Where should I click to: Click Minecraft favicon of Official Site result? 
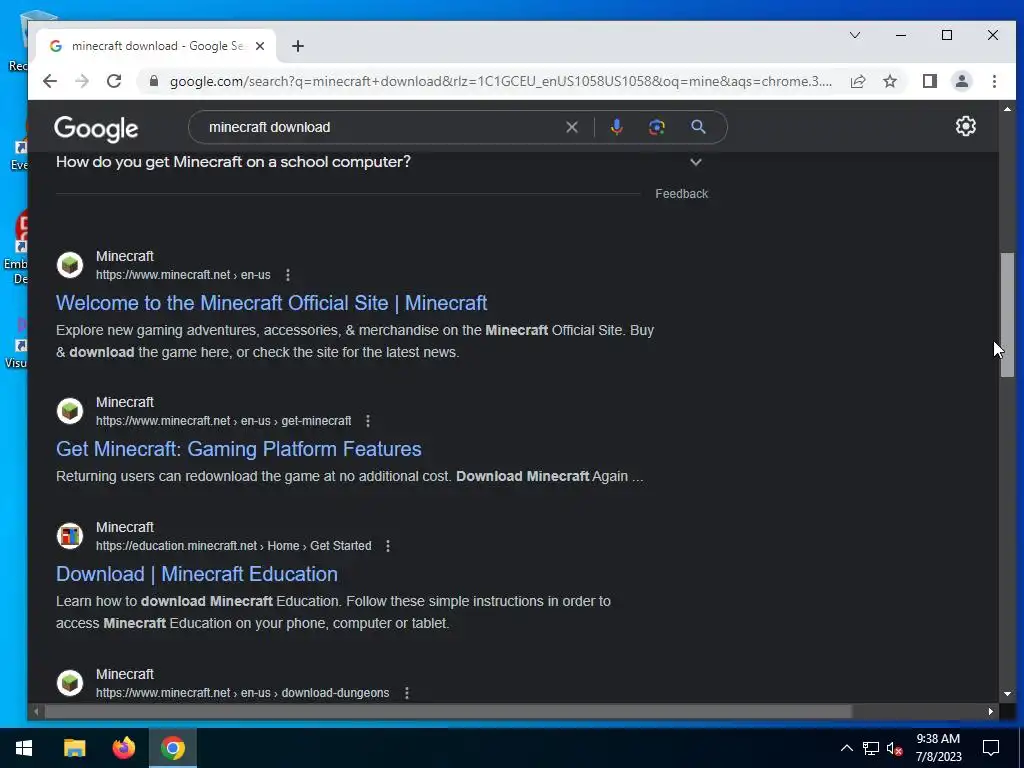coord(70,265)
